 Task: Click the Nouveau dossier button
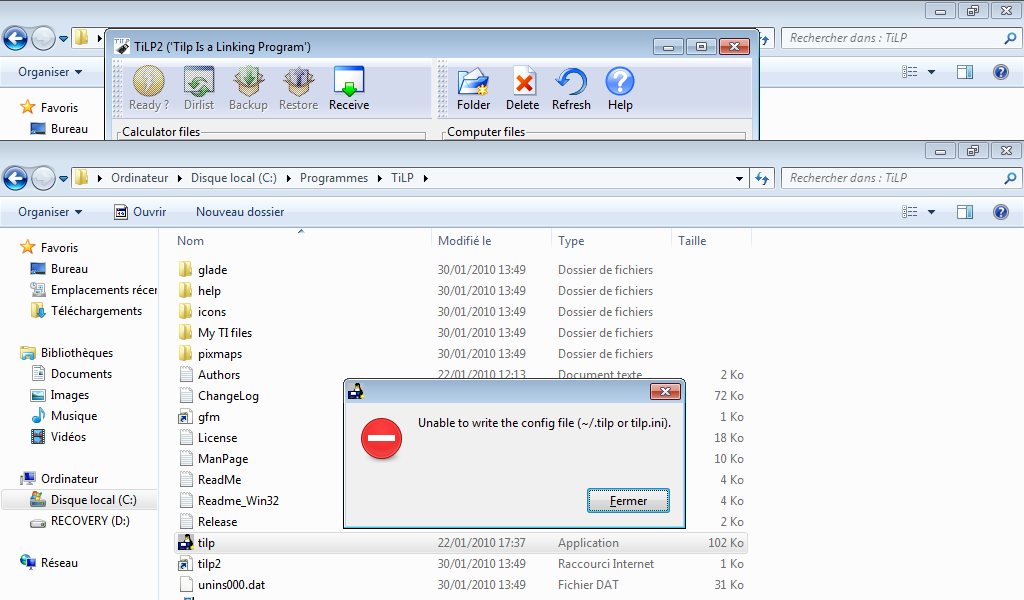click(x=240, y=212)
